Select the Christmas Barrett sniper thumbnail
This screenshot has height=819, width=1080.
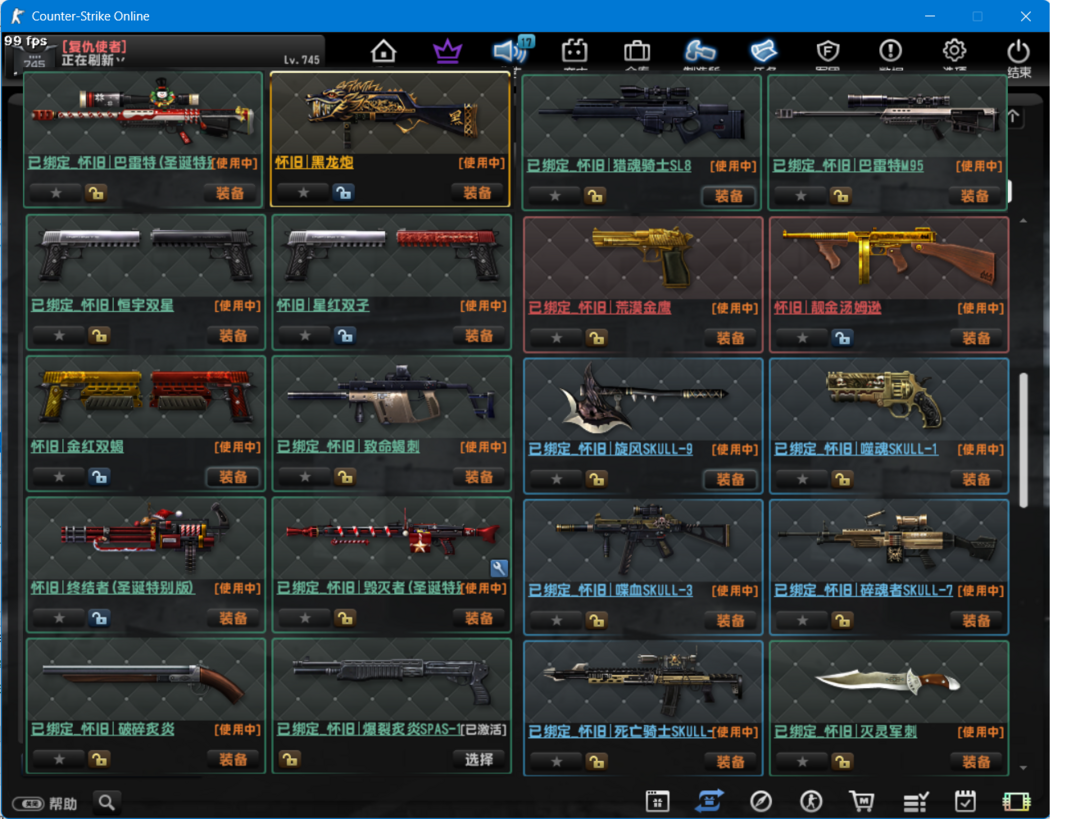[143, 114]
